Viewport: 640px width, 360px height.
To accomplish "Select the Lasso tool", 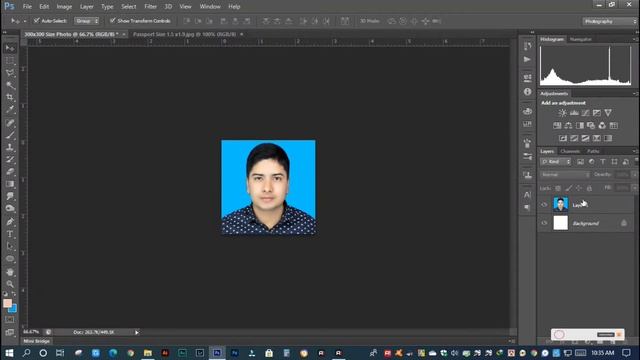I will (10, 73).
